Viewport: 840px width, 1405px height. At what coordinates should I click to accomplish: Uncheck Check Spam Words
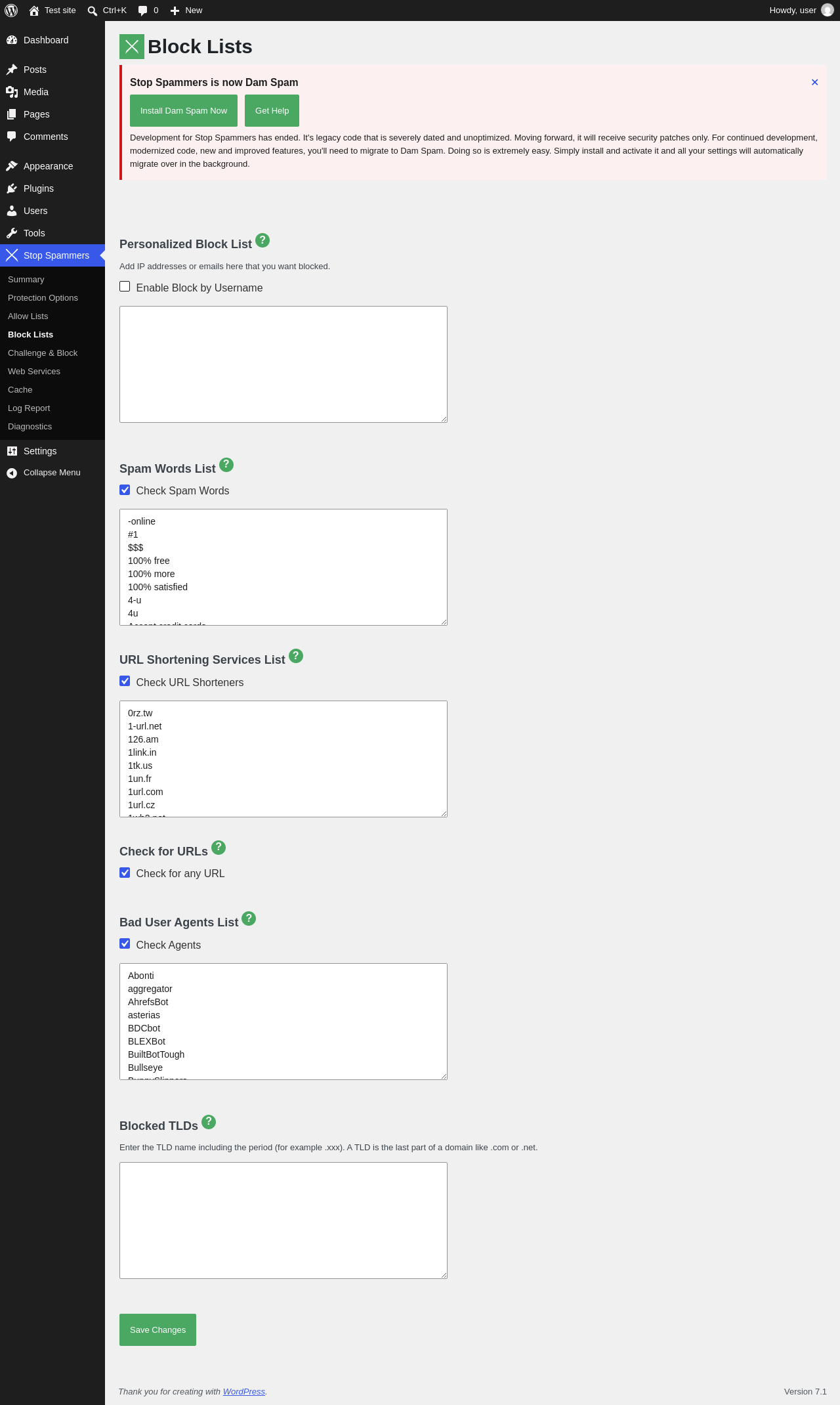pos(125,490)
